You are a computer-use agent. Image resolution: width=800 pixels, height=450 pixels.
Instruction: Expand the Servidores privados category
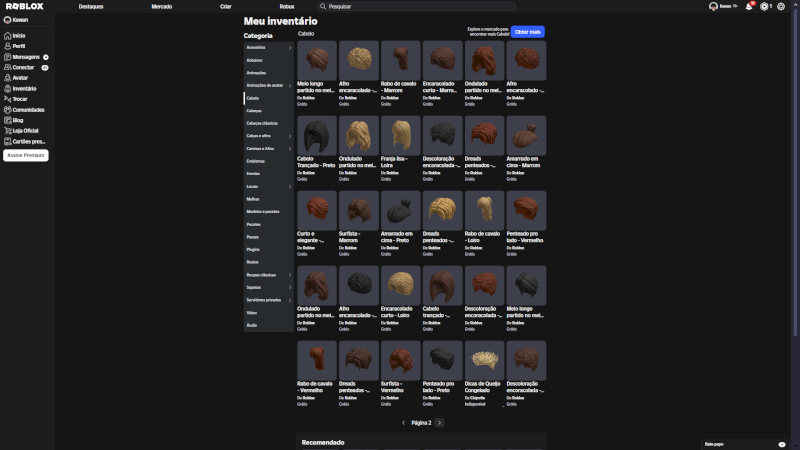[x=269, y=300]
